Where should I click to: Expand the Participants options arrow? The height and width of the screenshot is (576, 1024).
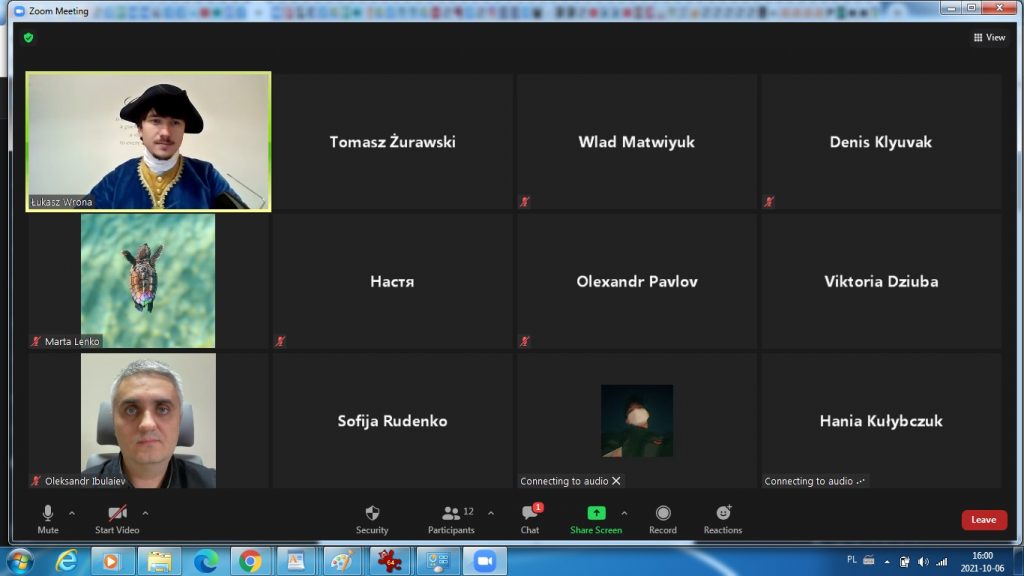(x=490, y=513)
